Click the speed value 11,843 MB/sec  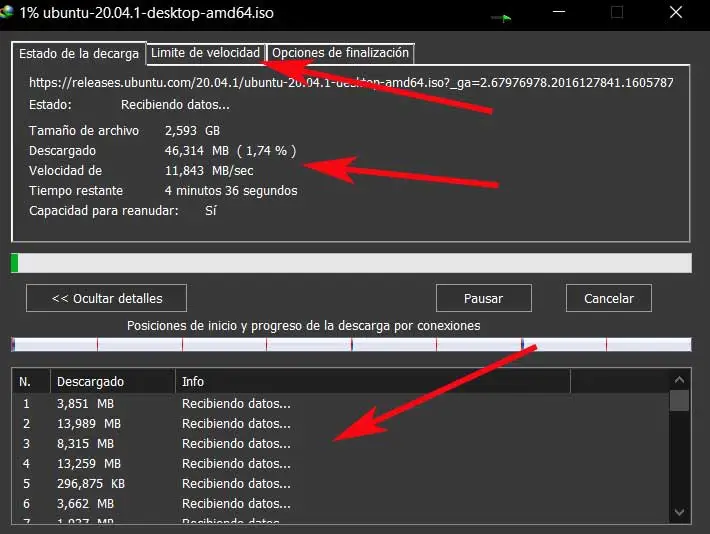(209, 170)
